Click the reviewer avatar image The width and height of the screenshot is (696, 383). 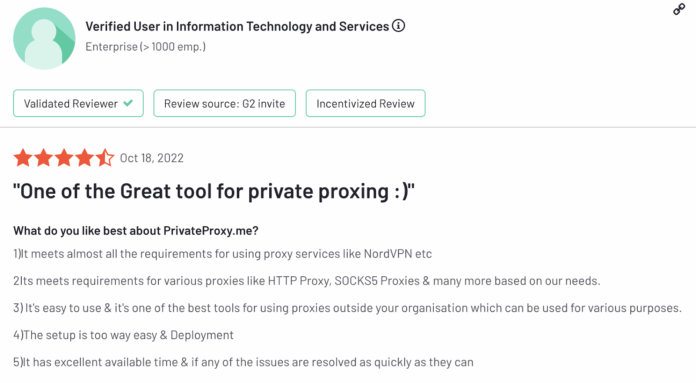pos(44,38)
